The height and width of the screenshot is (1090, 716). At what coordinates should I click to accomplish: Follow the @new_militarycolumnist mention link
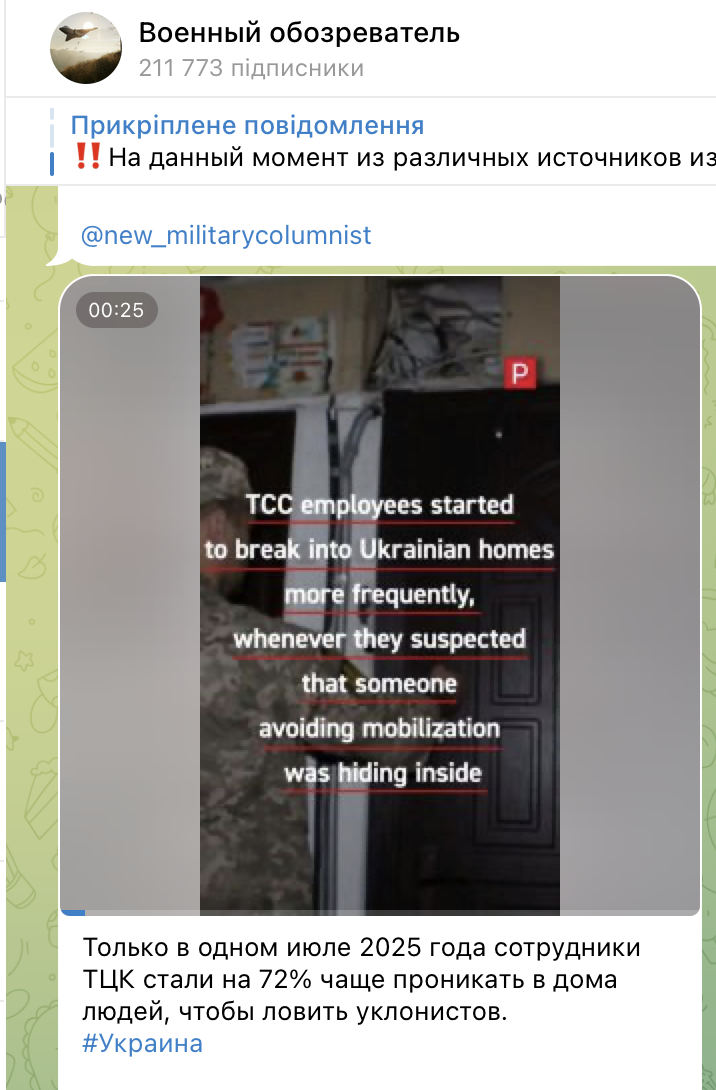226,235
